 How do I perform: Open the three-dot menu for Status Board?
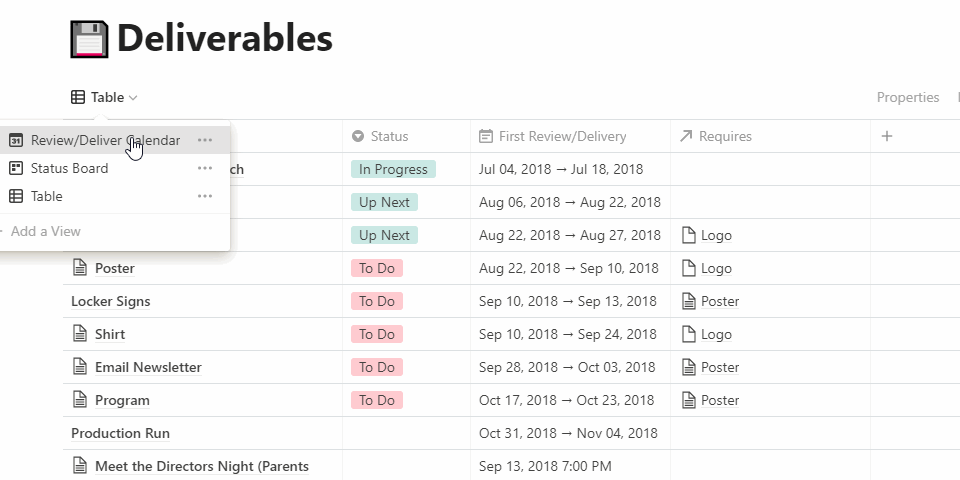205,169
